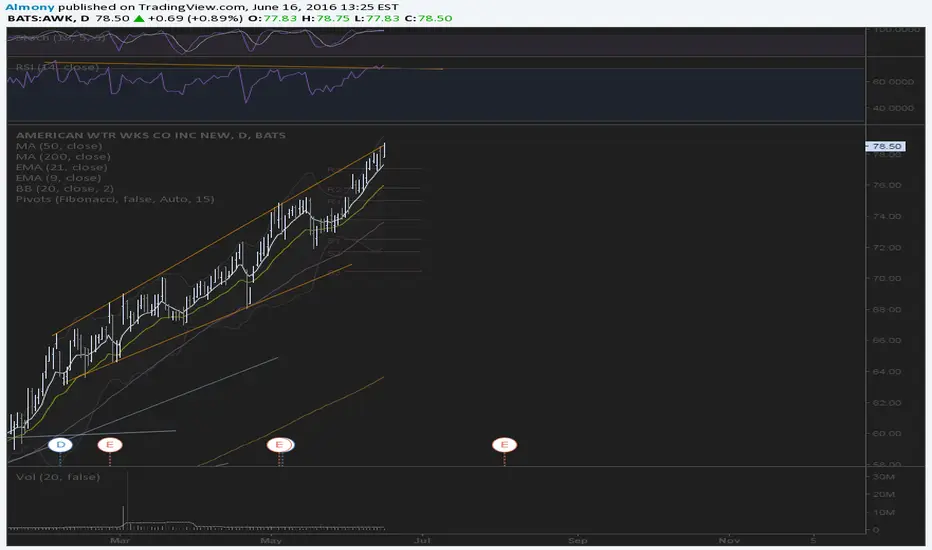Select the Vol (20, false) indicator label

58,477
